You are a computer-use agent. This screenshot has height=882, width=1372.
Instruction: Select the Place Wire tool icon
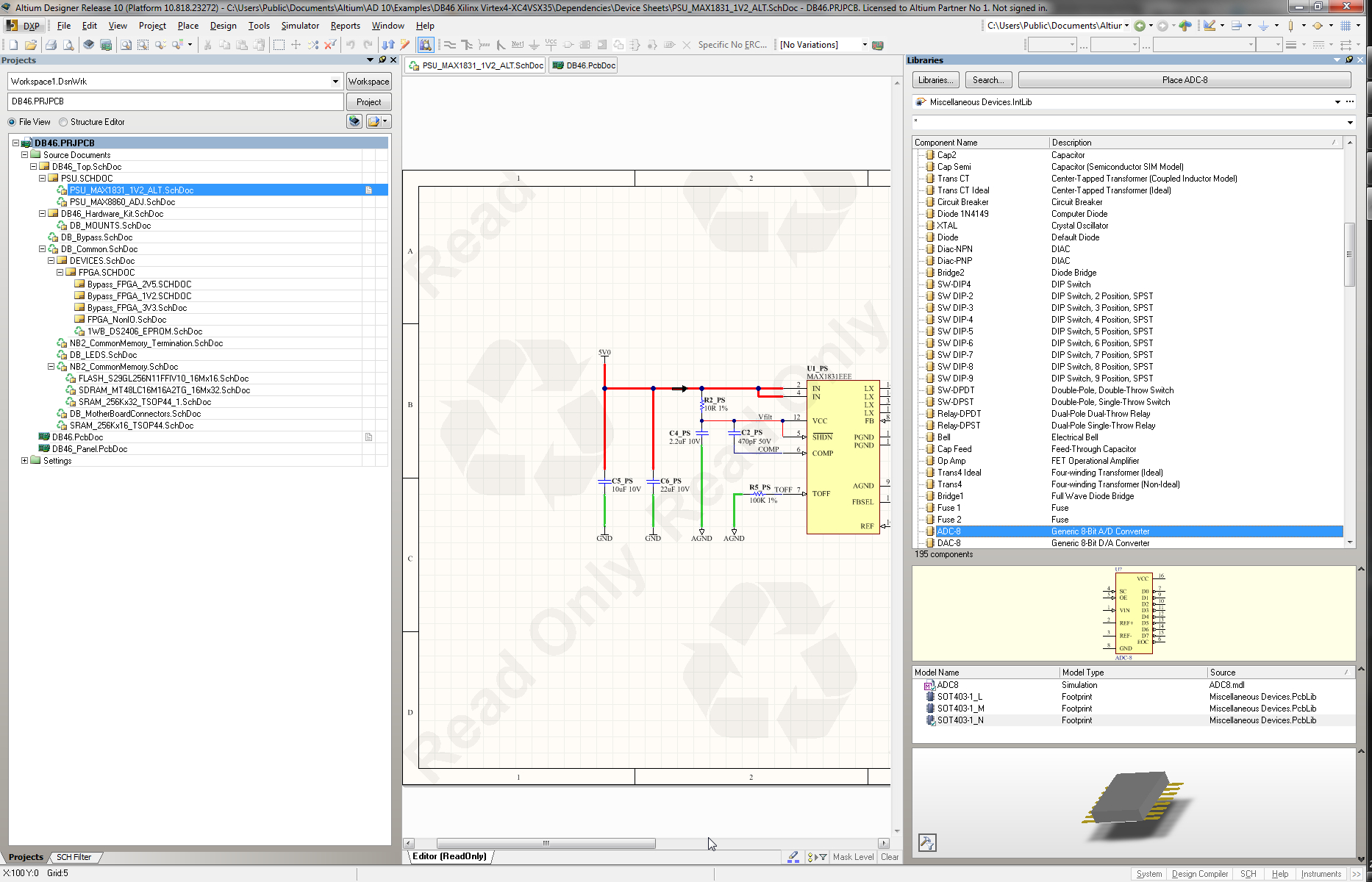pyautogui.click(x=450, y=45)
